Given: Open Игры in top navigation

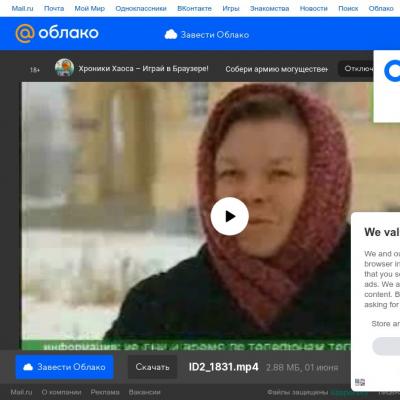Looking at the screenshot, I should tap(231, 8).
